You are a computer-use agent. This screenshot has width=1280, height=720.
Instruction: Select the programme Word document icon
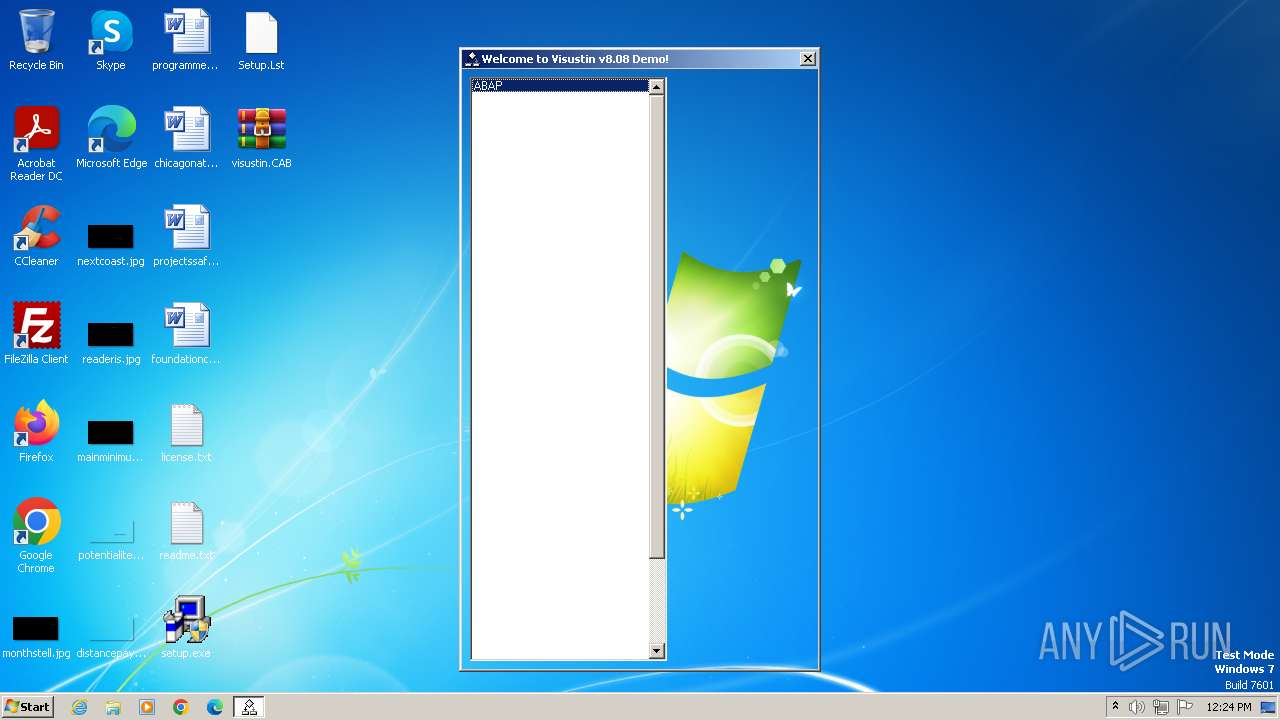point(186,41)
